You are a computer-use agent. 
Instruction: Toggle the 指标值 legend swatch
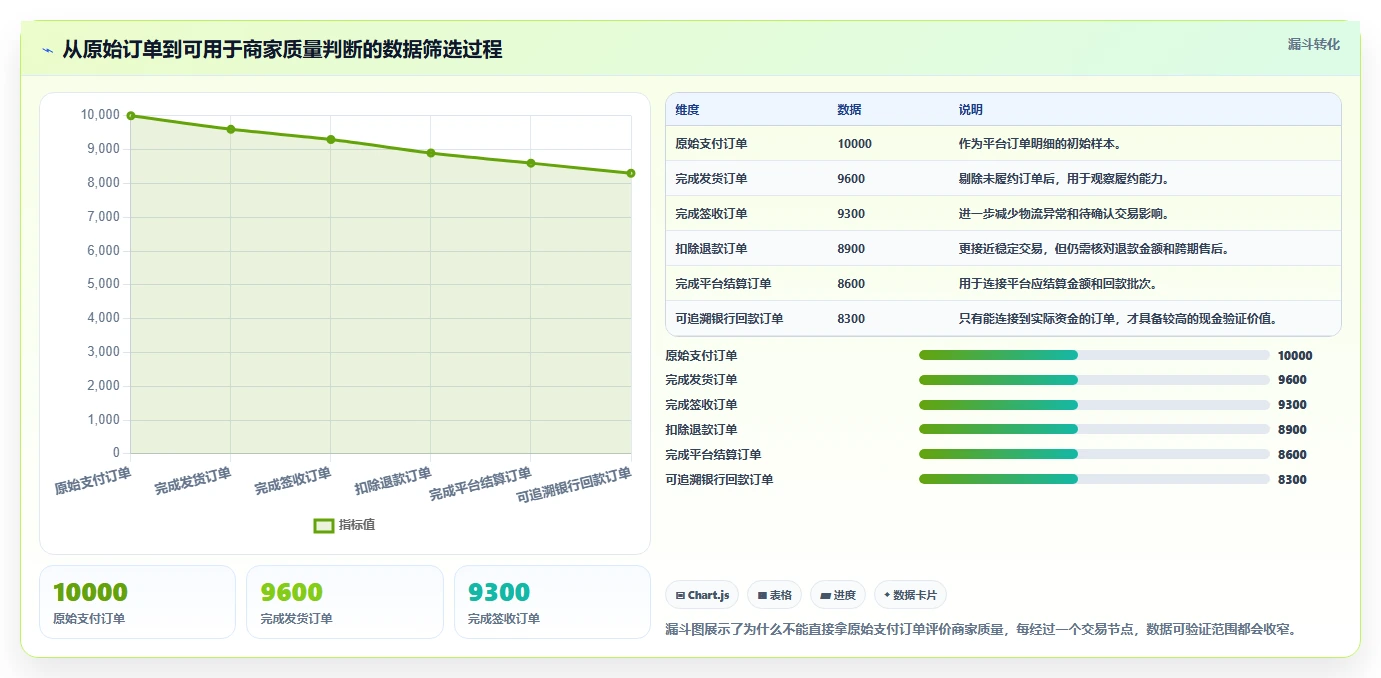324,525
